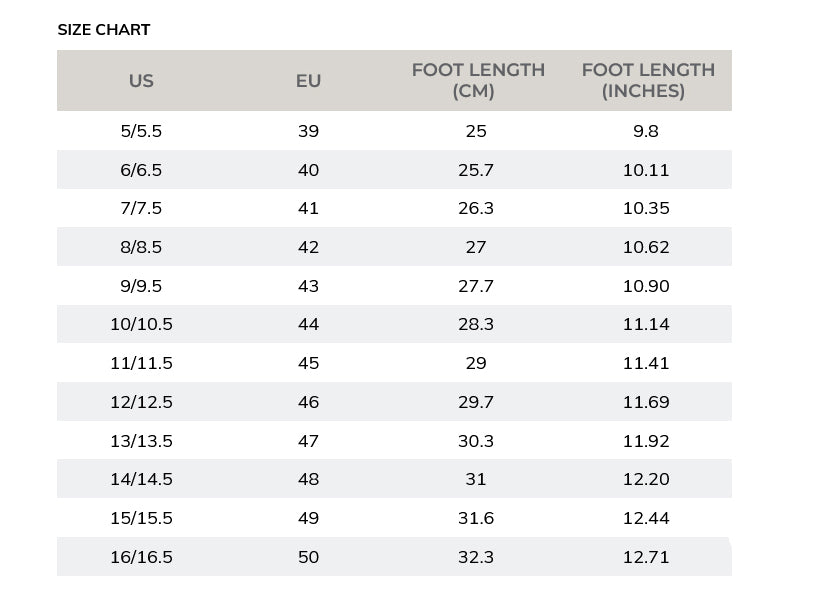This screenshot has height=615, width=819.
Task: Click EU size 39 cell
Action: point(308,131)
